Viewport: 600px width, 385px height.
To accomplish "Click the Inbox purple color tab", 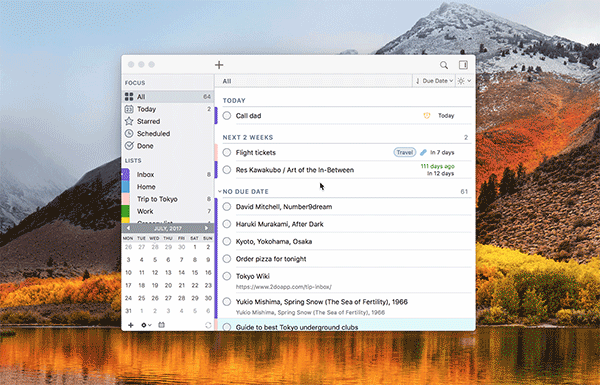I will click(125, 175).
